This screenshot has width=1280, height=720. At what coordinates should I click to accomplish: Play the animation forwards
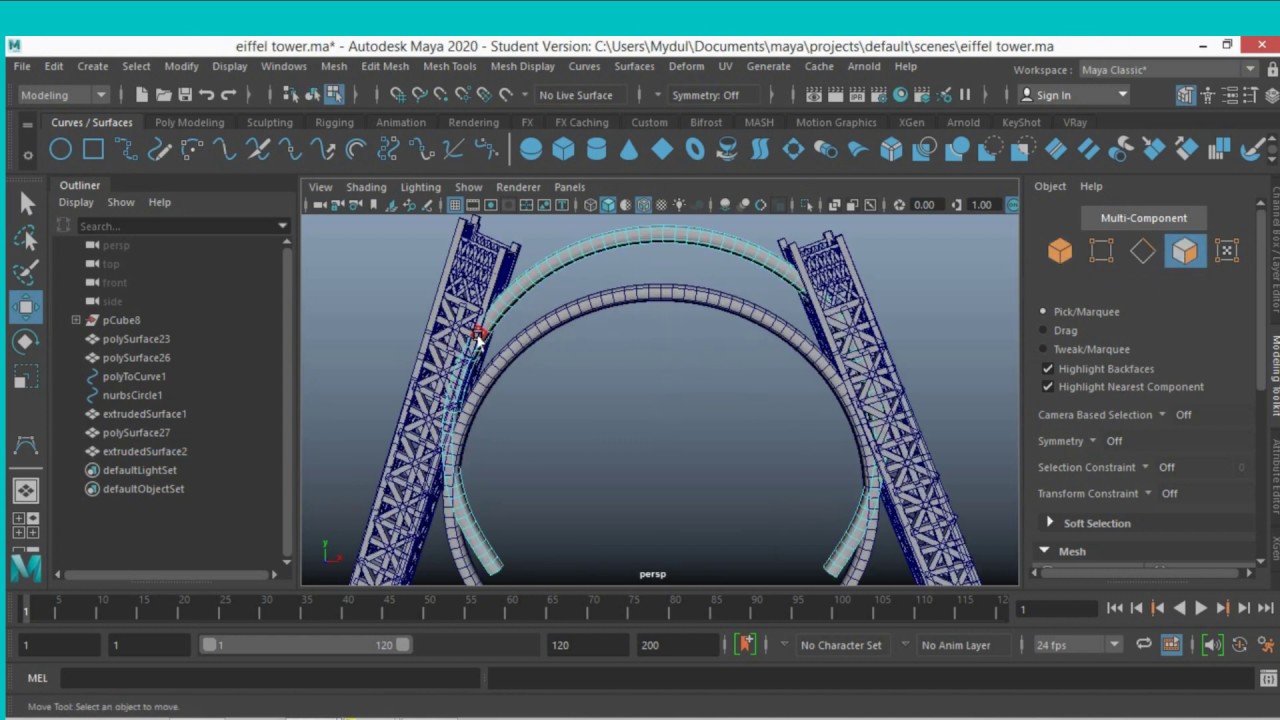tap(1201, 608)
